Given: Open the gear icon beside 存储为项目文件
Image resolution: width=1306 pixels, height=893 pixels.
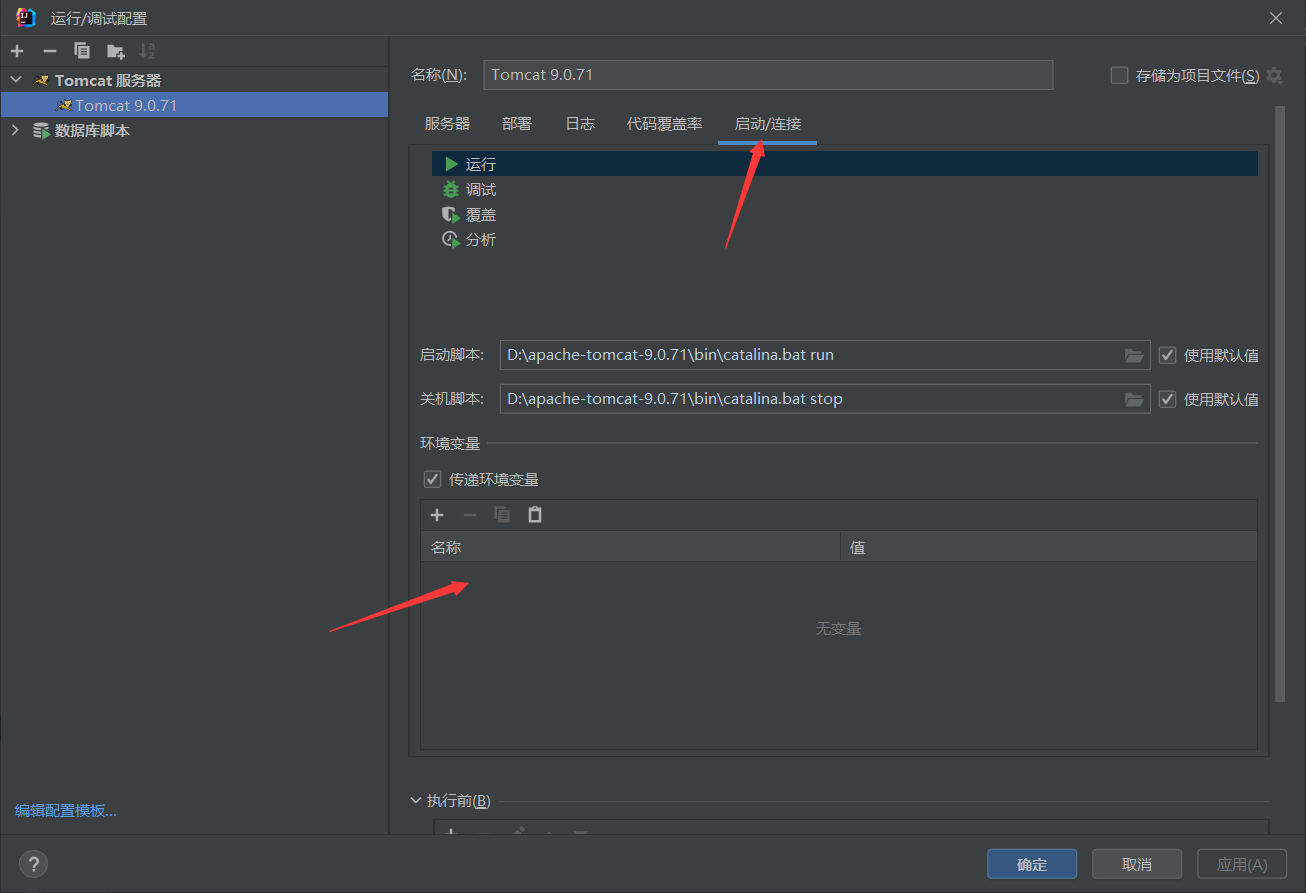Looking at the screenshot, I should (x=1274, y=75).
